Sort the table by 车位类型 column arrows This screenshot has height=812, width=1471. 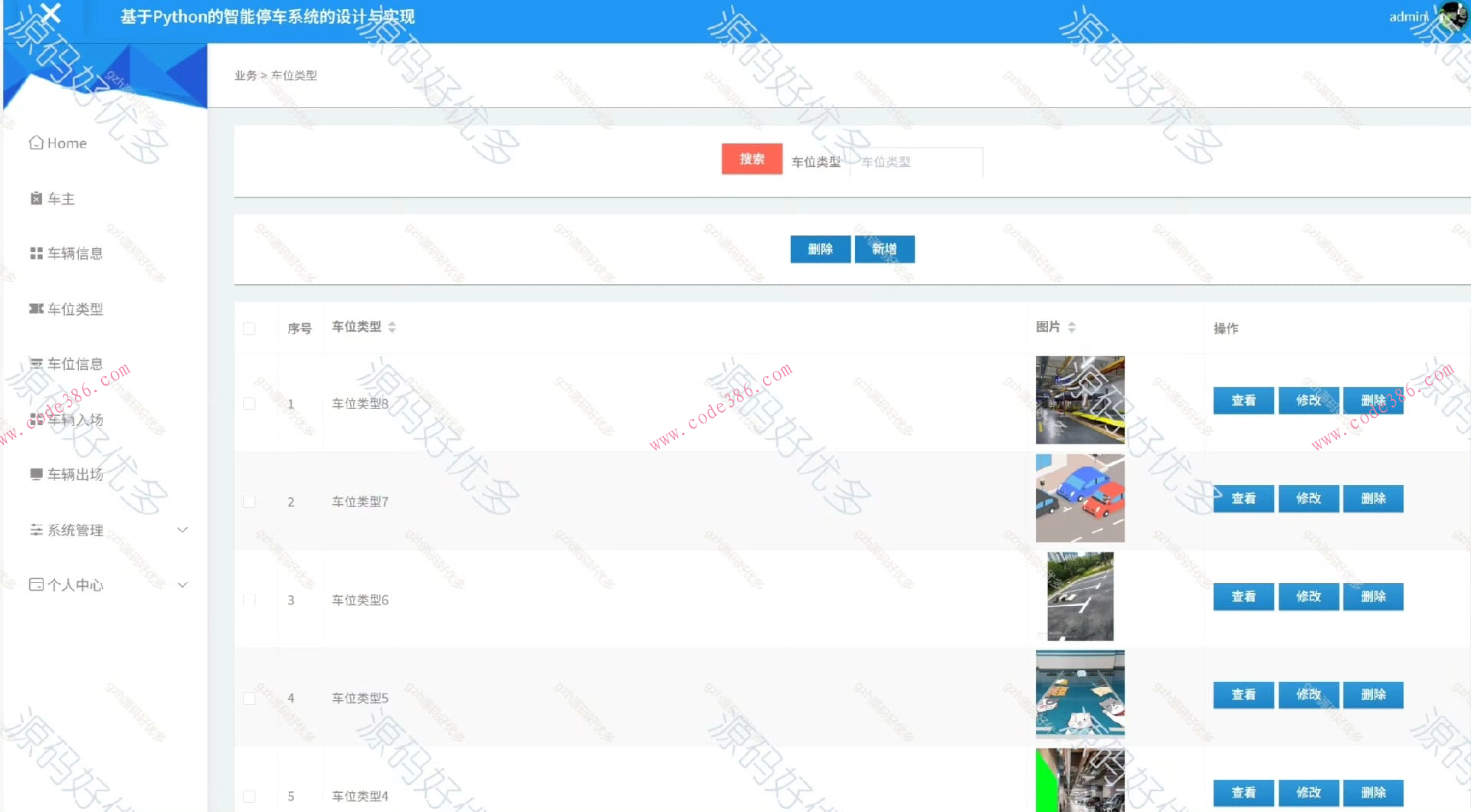[392, 327]
